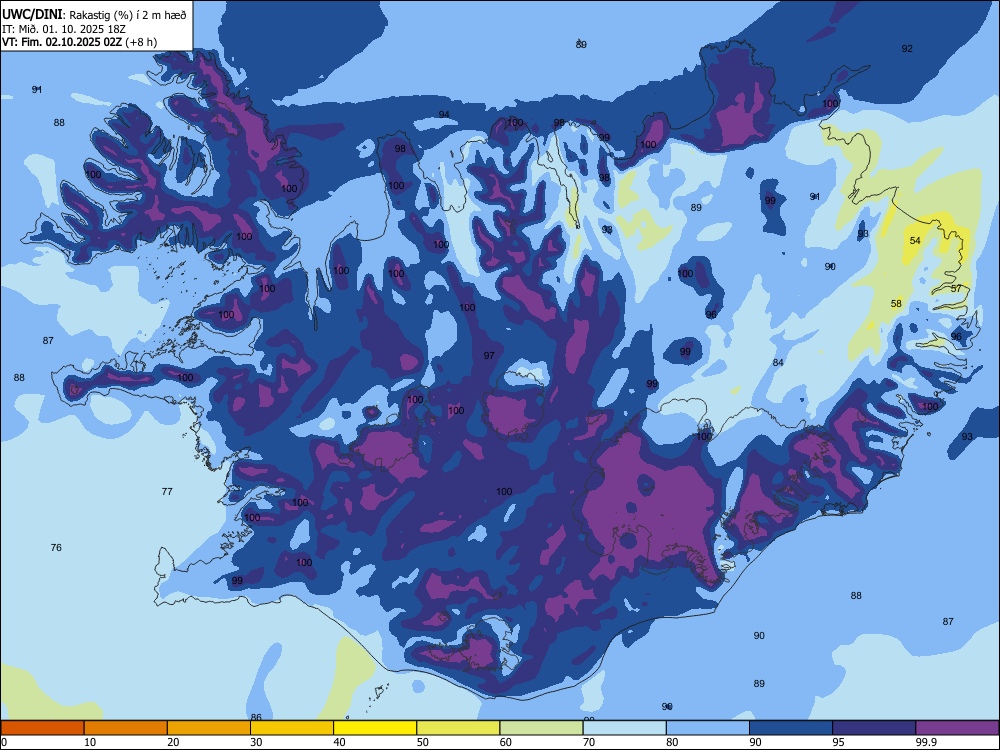This screenshot has height=750, width=1000.
Task: Click the legend tick label 99.9
Action: (x=925, y=742)
